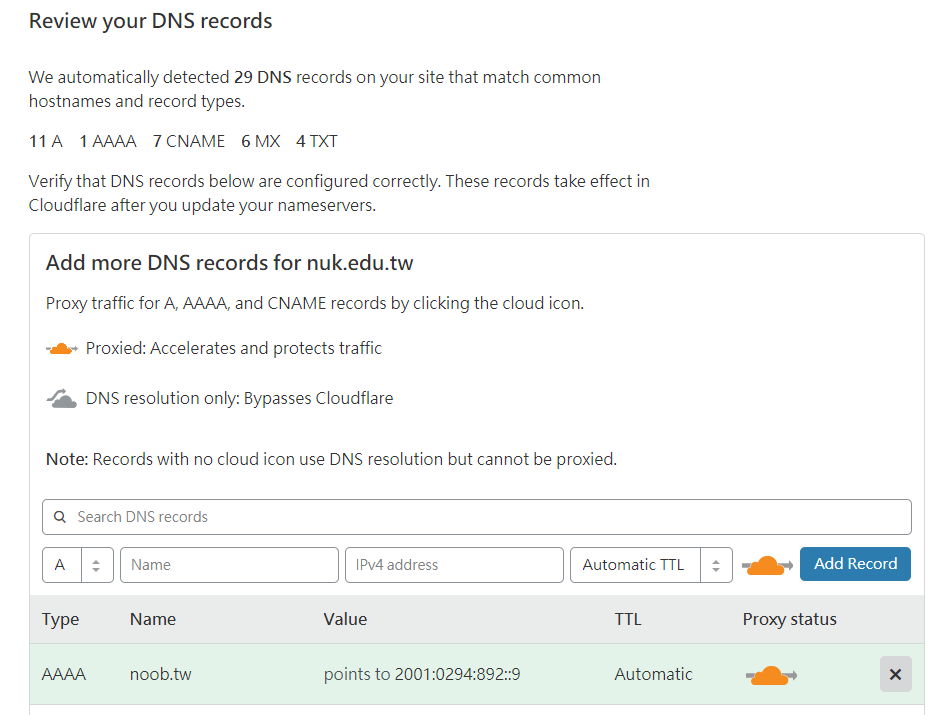Expand the Automatic TTL dropdown

(651, 565)
